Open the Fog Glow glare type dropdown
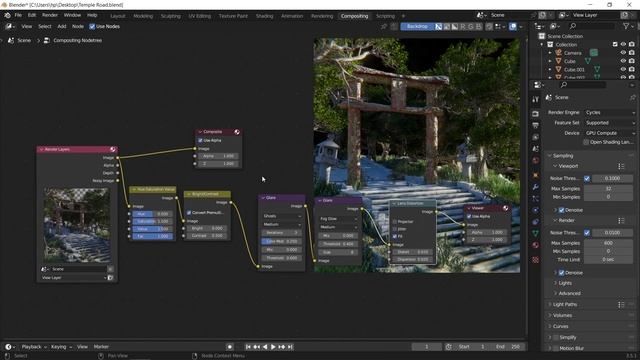The height and width of the screenshot is (360, 640). click(x=338, y=219)
